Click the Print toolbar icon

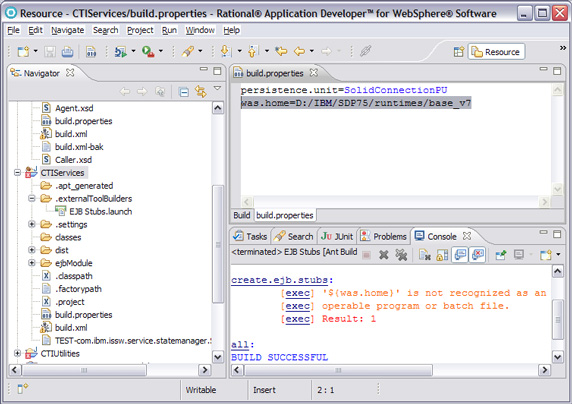click(x=67, y=51)
